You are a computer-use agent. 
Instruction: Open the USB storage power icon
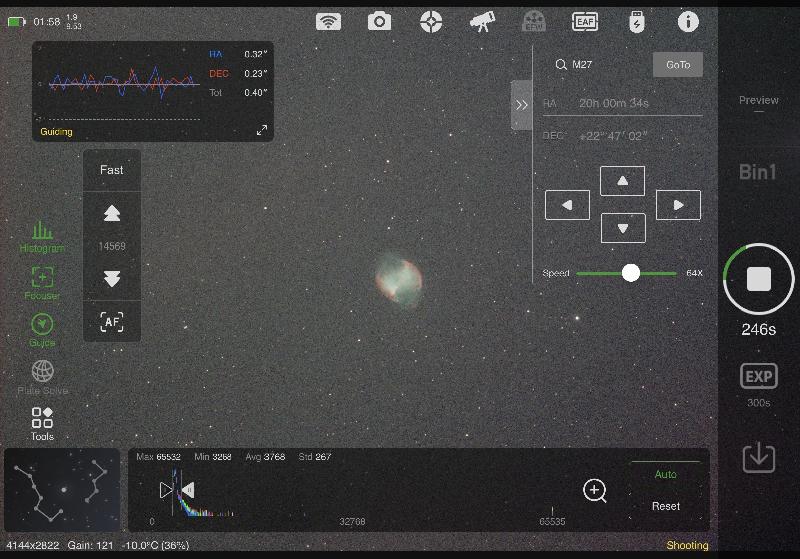pyautogui.click(x=637, y=22)
